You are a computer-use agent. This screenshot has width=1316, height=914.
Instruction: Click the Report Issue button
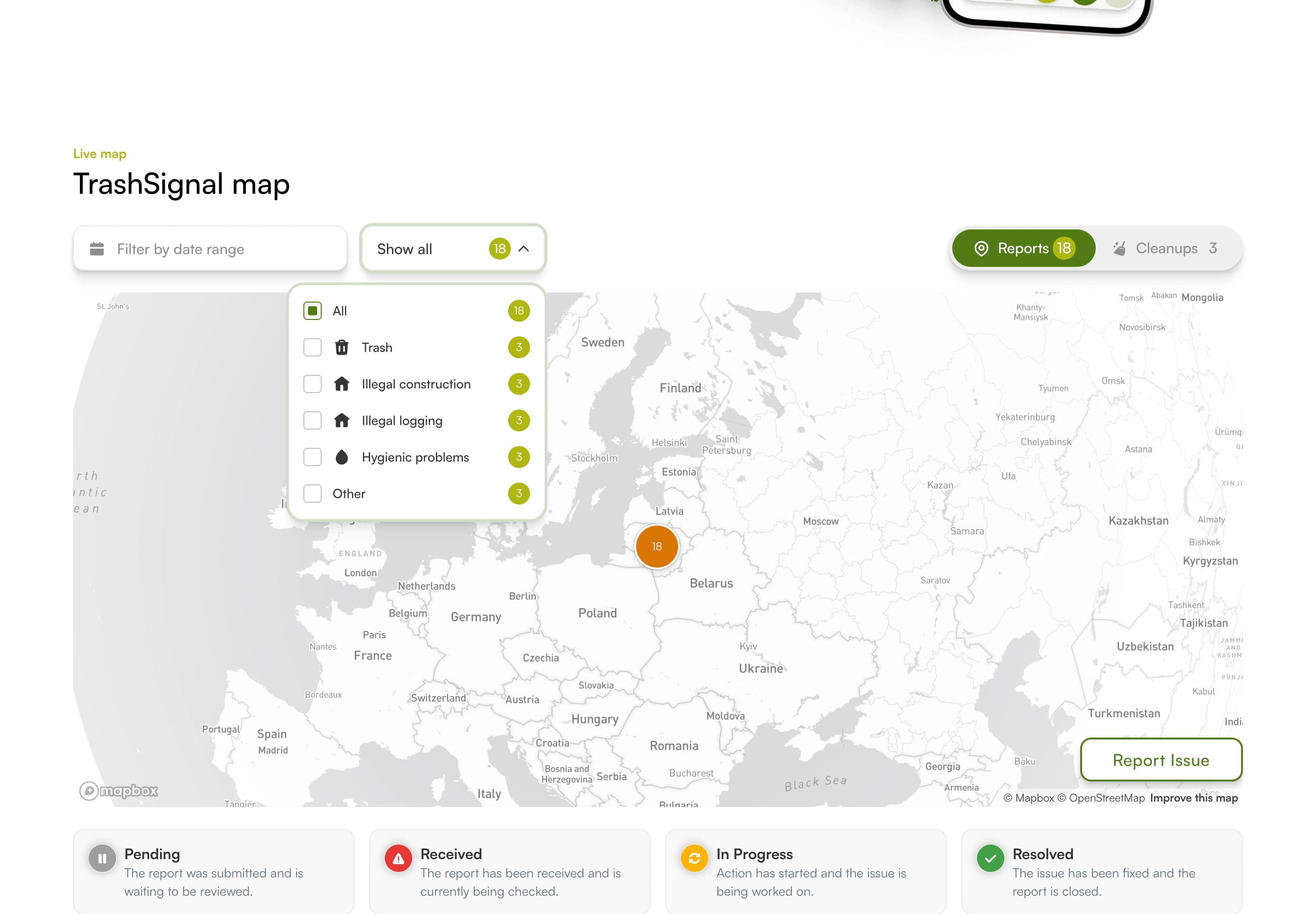click(1161, 760)
